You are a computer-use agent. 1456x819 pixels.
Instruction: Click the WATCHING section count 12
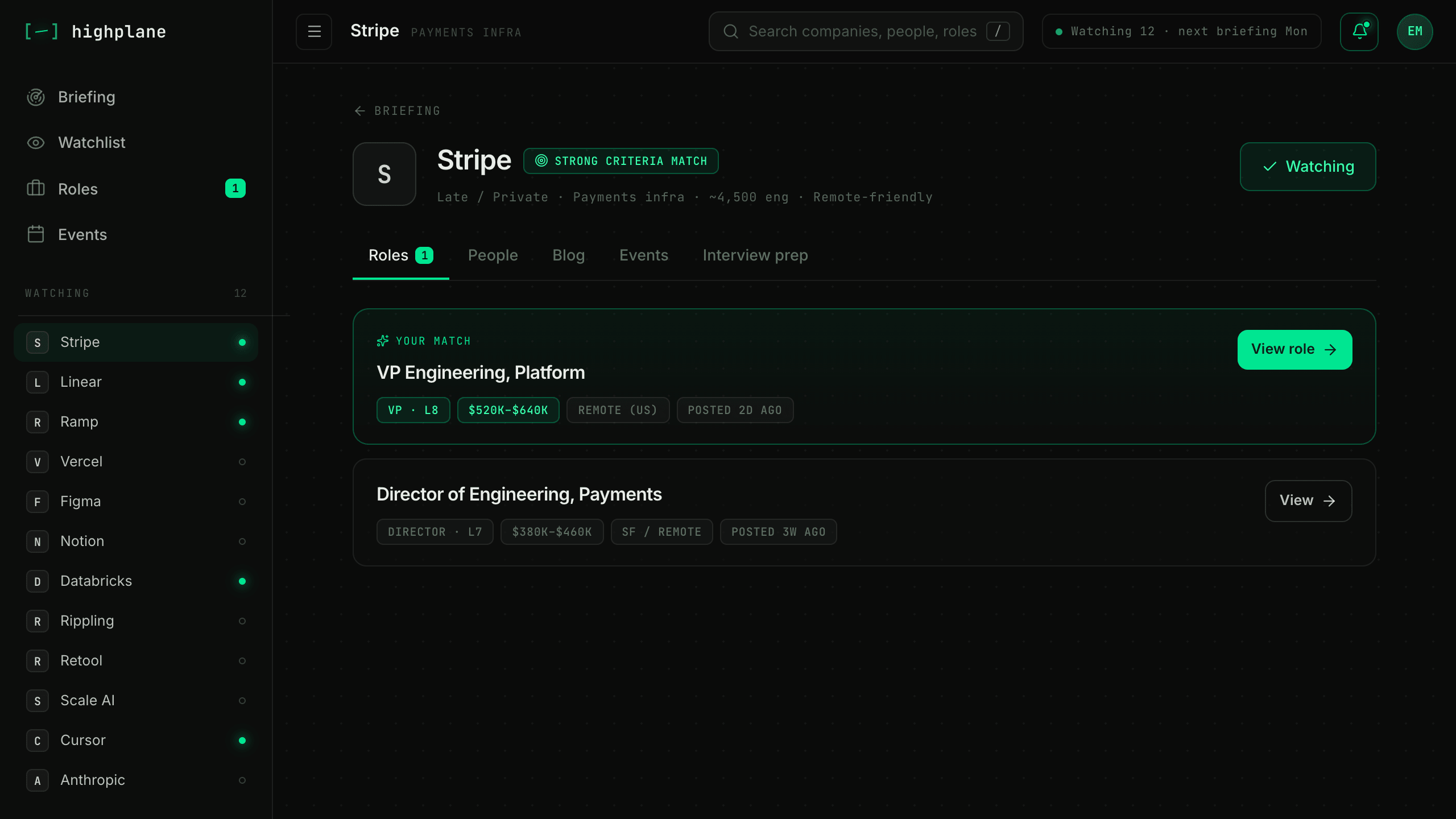click(240, 293)
